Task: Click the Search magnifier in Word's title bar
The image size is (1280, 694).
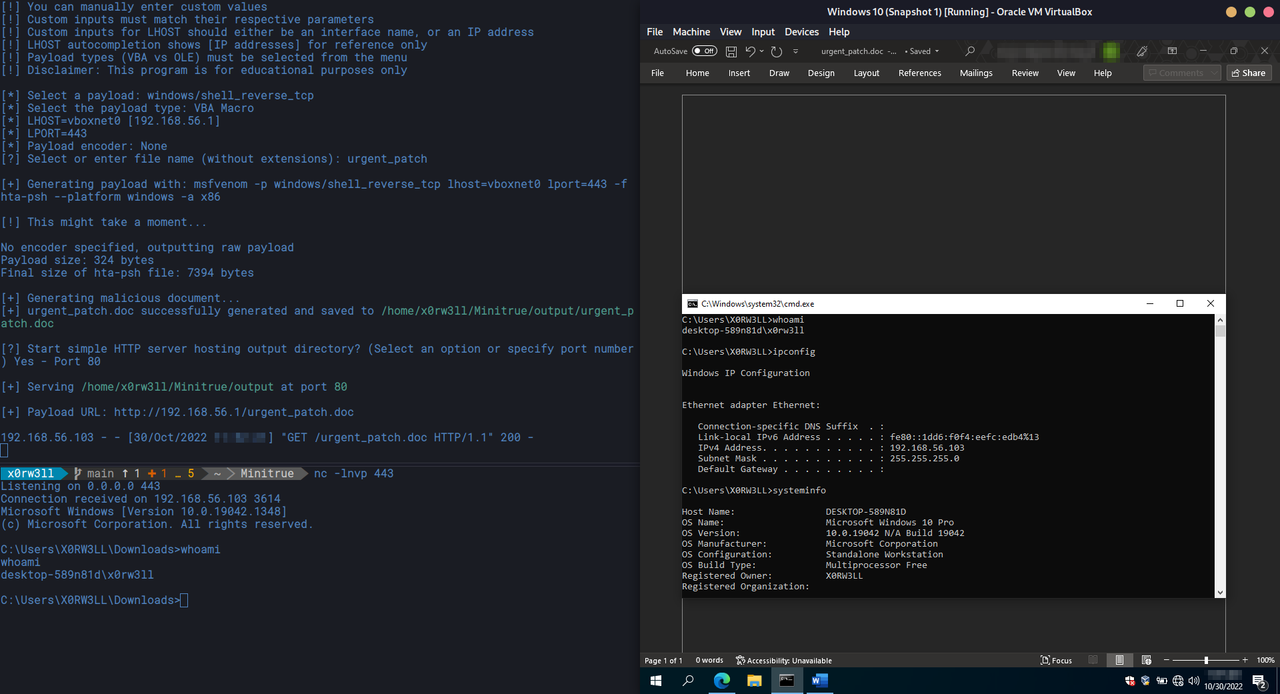Action: (970, 51)
